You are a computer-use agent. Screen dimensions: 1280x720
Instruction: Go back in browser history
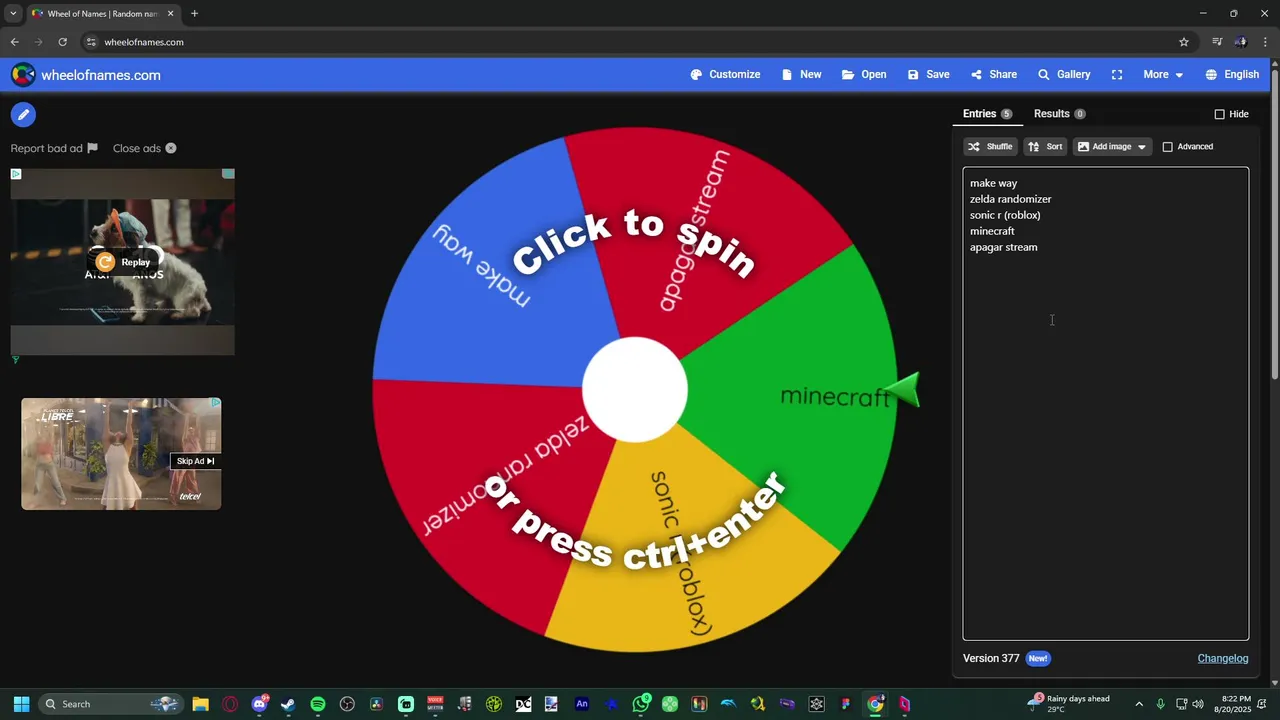14,42
